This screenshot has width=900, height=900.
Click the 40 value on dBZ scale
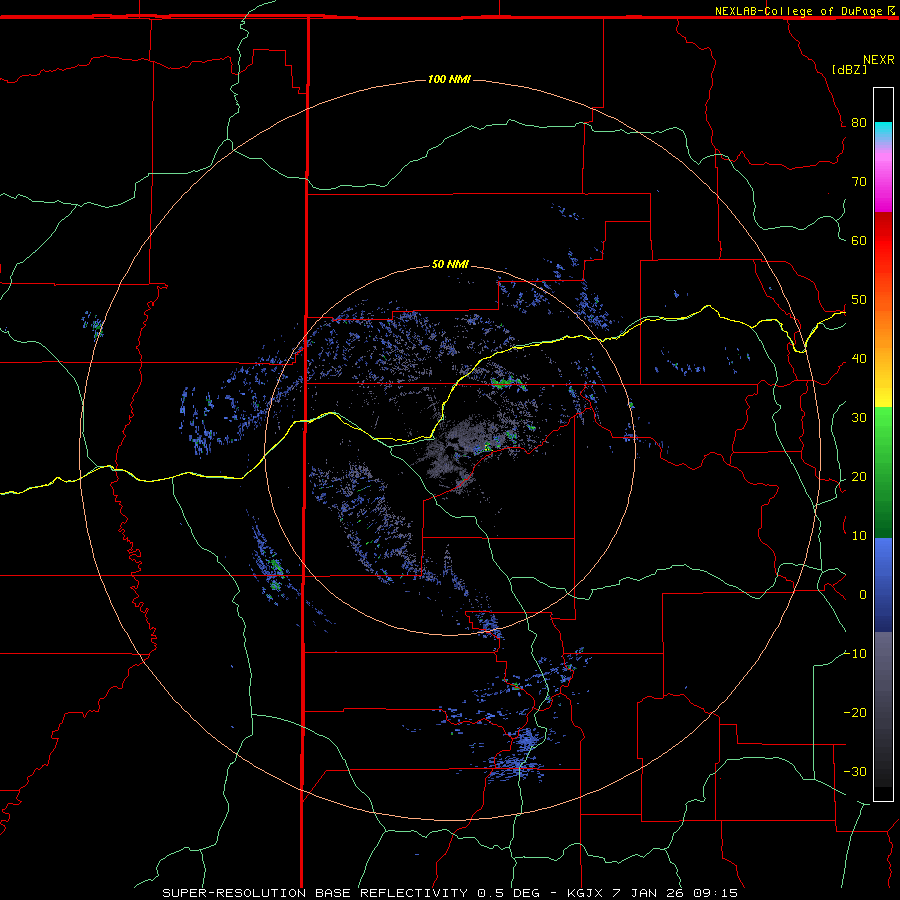click(x=859, y=359)
